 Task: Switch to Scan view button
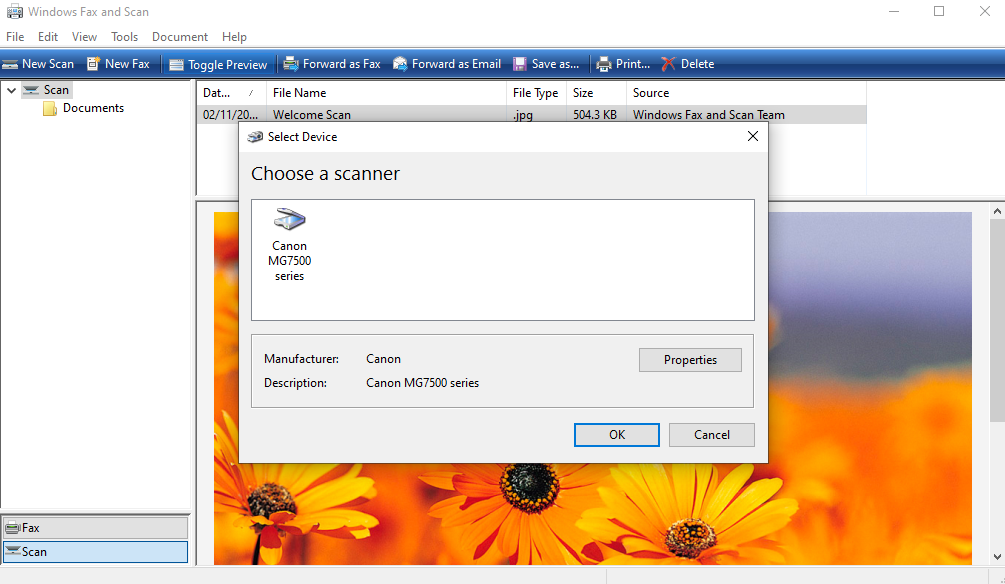[x=96, y=552]
